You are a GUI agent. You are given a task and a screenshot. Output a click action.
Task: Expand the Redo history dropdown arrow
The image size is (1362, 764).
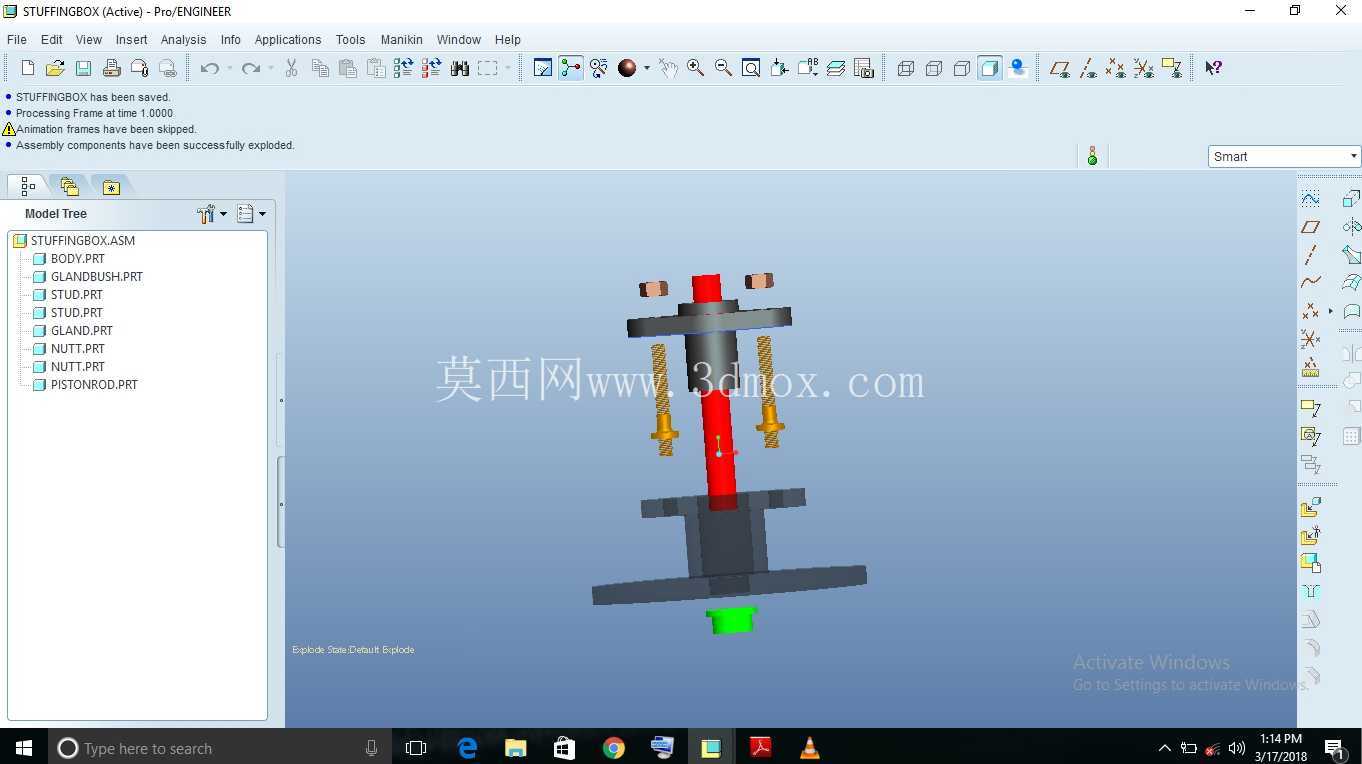270,68
